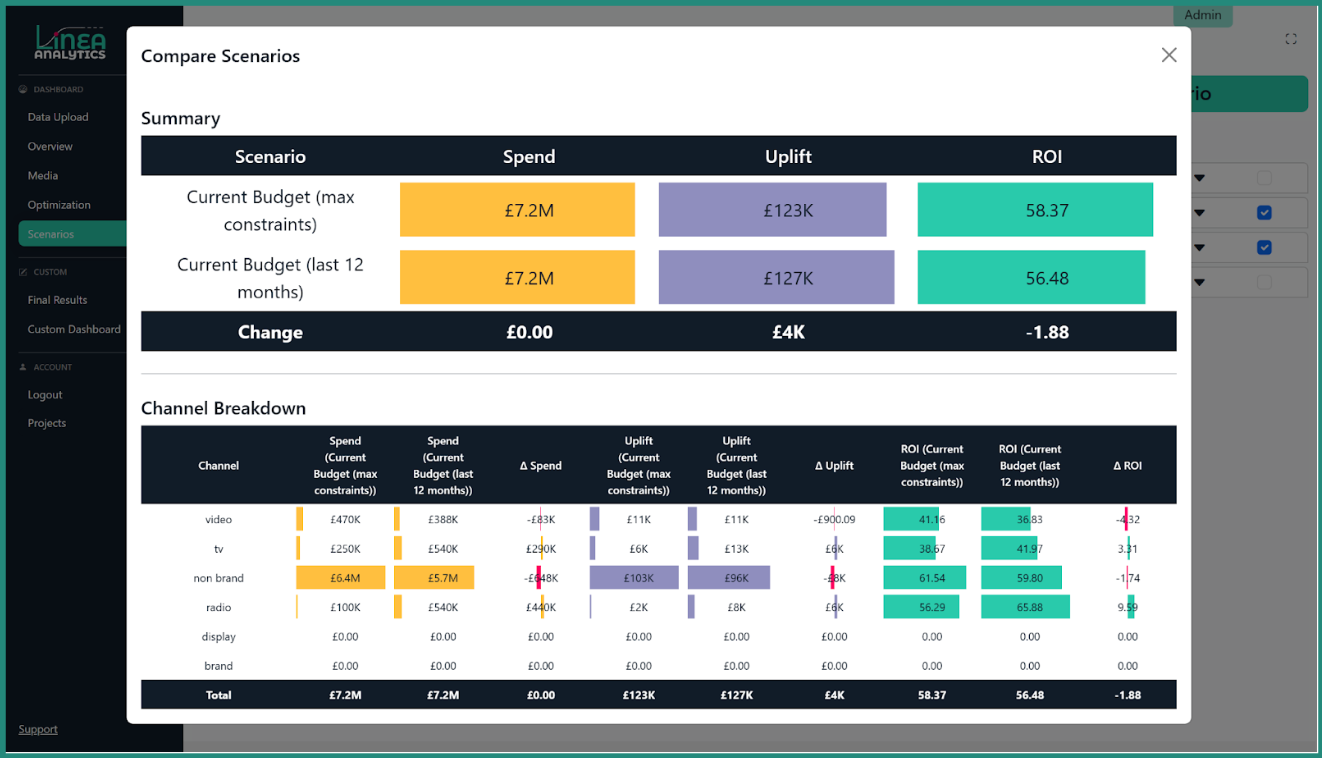
Task: Click the teal 58.37 ROI summary bar
Action: [x=1034, y=210]
